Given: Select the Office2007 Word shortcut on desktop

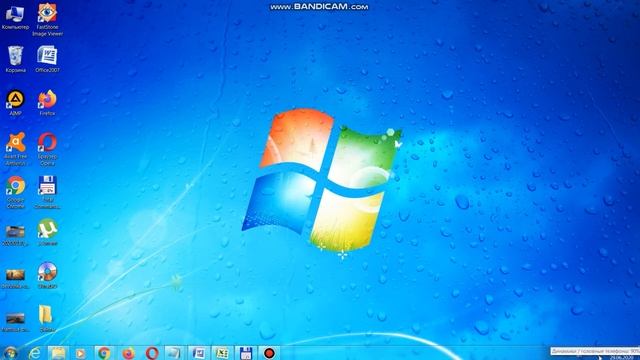Looking at the screenshot, I should [47, 59].
